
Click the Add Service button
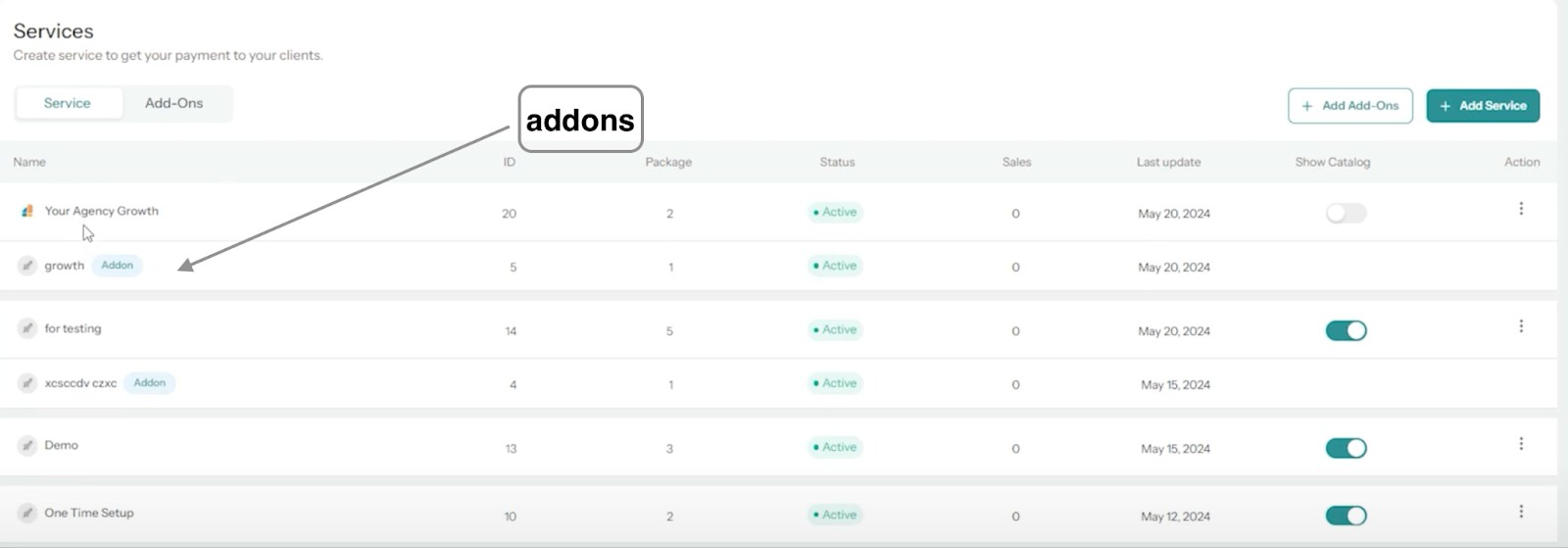(x=1483, y=106)
